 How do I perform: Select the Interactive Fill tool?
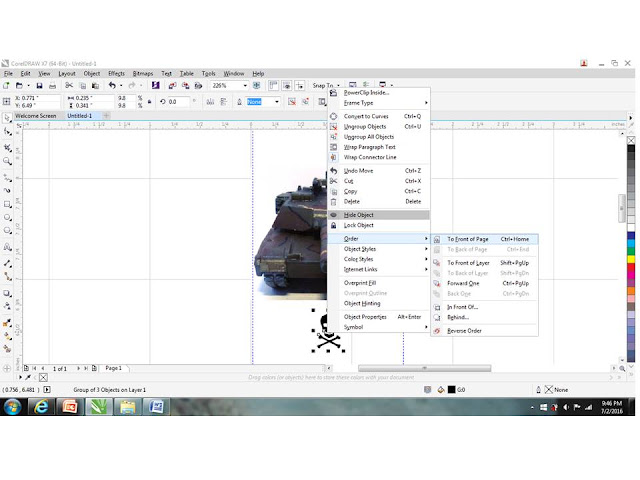7,336
